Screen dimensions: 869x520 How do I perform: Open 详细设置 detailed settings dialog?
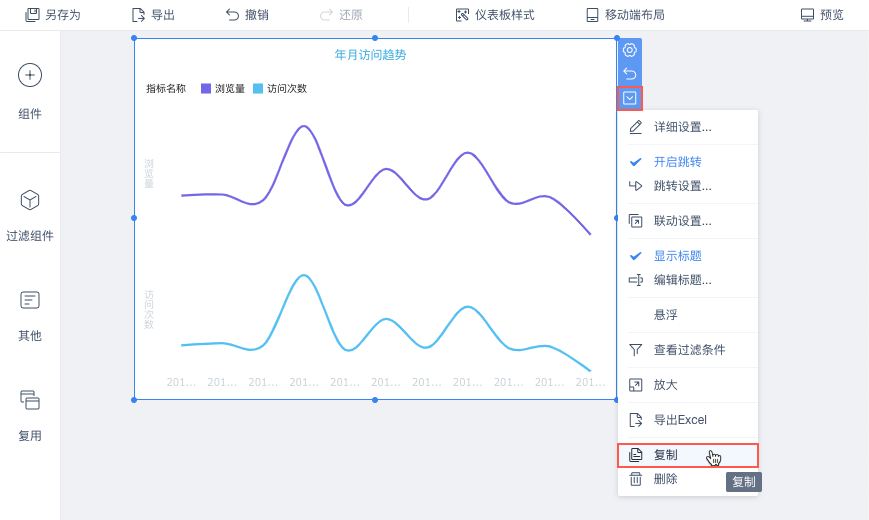pos(682,127)
